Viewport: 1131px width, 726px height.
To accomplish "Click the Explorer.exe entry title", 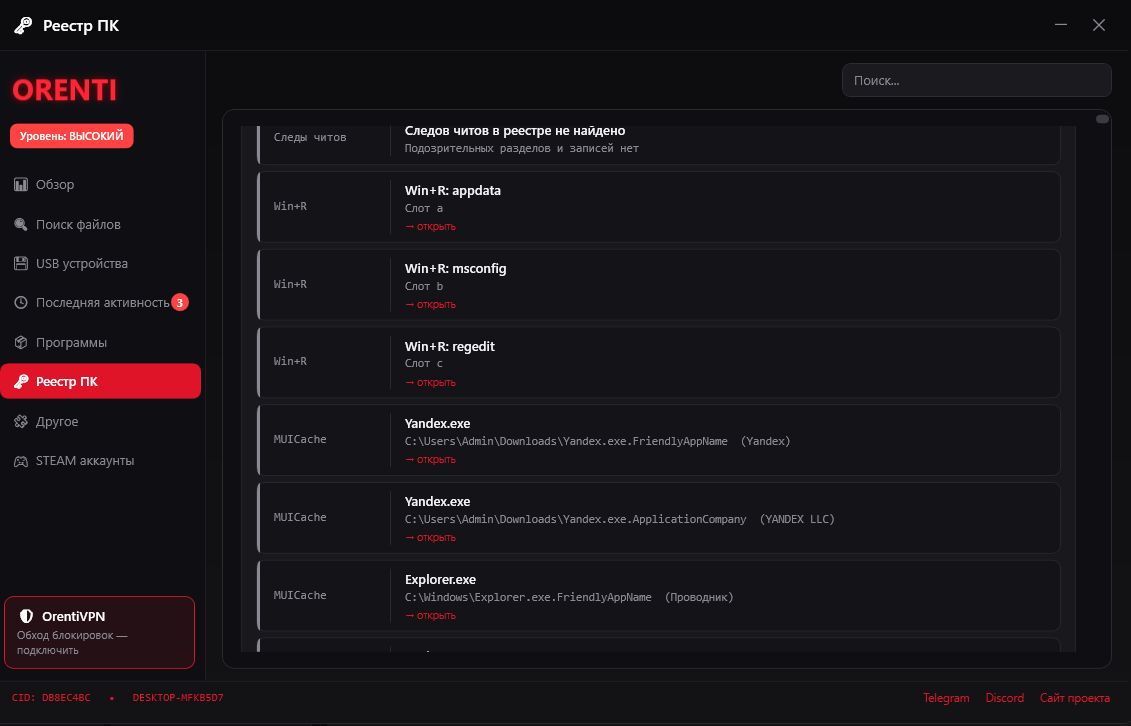I will pos(440,579).
